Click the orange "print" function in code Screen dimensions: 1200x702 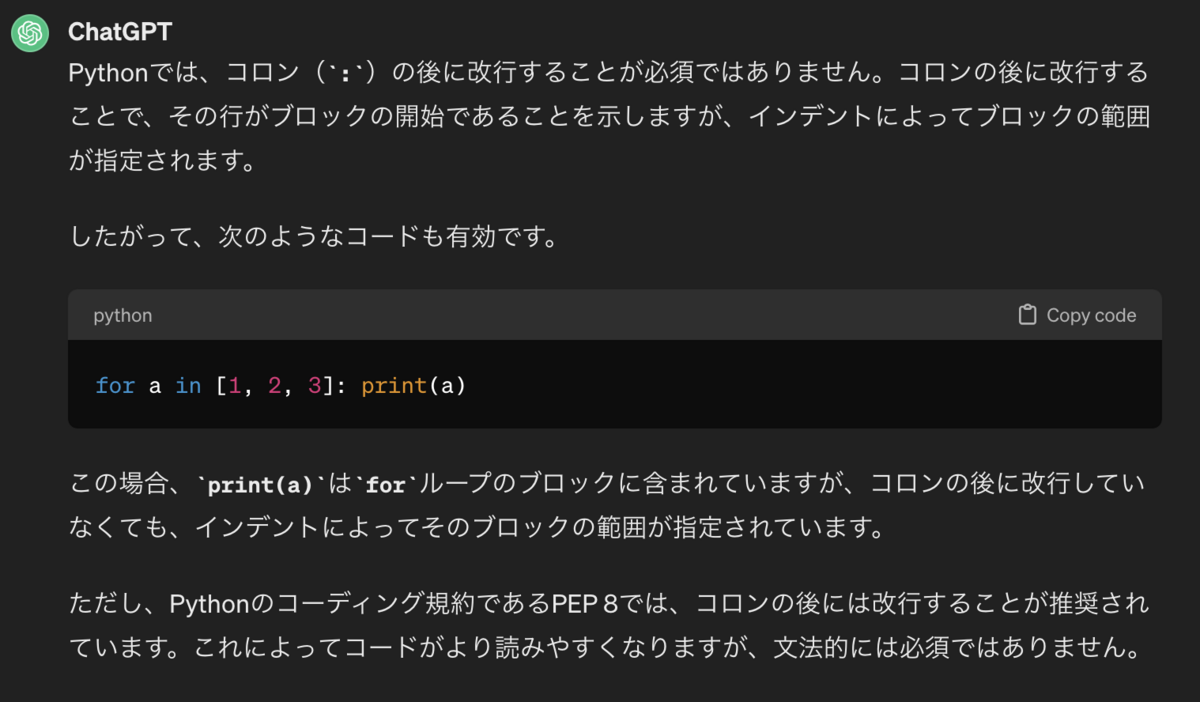point(394,385)
